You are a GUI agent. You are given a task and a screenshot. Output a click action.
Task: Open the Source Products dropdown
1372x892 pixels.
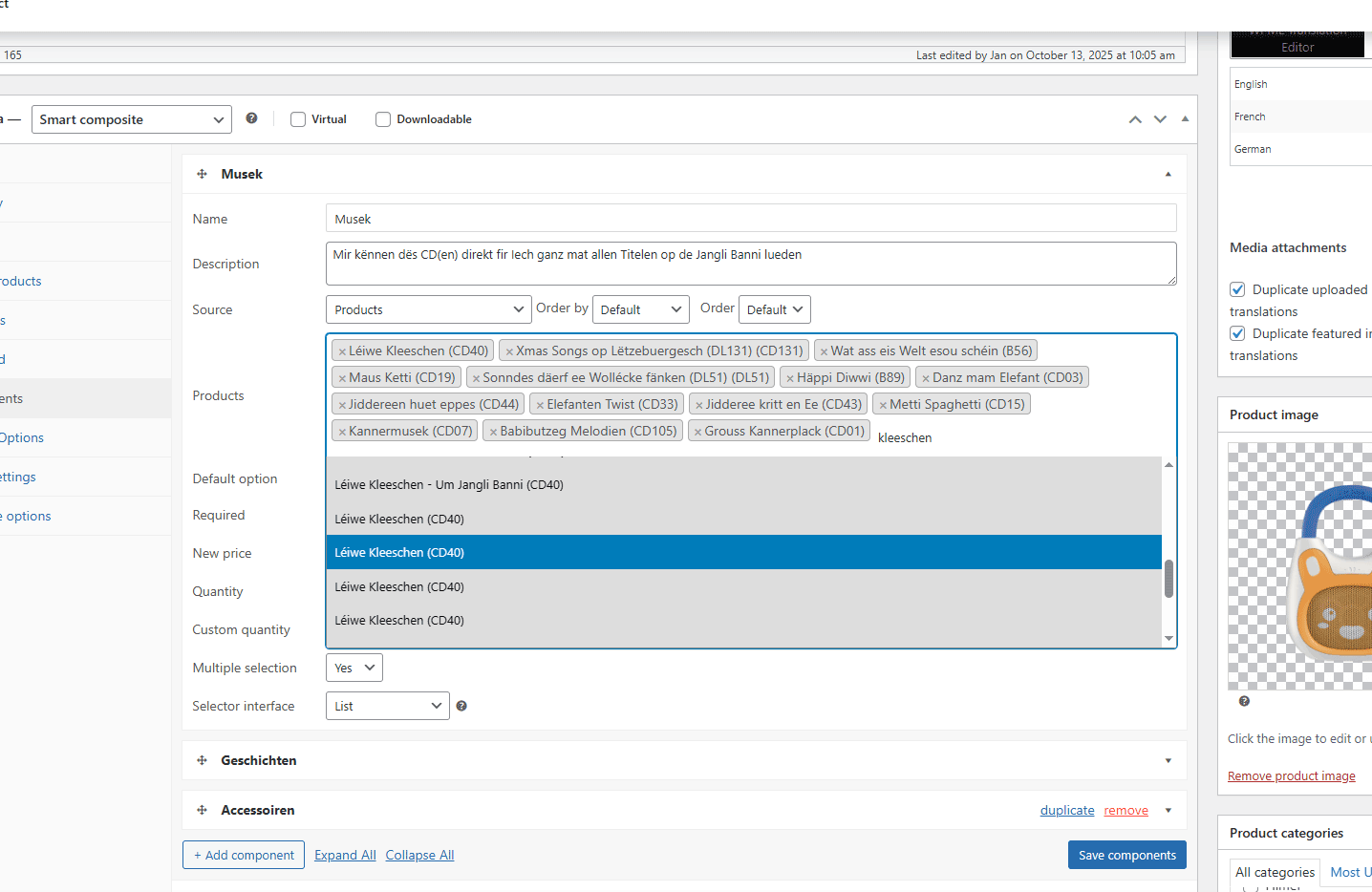point(428,309)
